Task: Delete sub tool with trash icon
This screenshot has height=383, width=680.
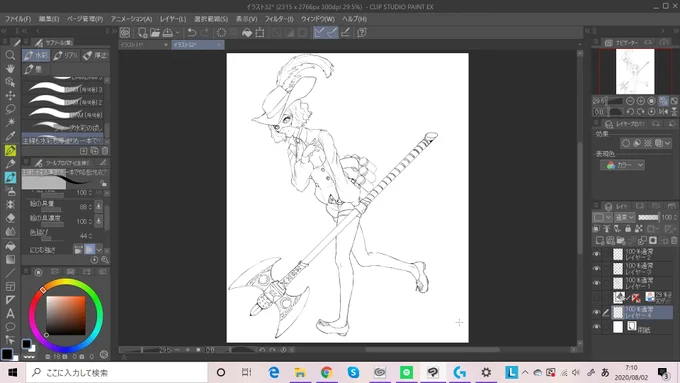Action: 105,151
